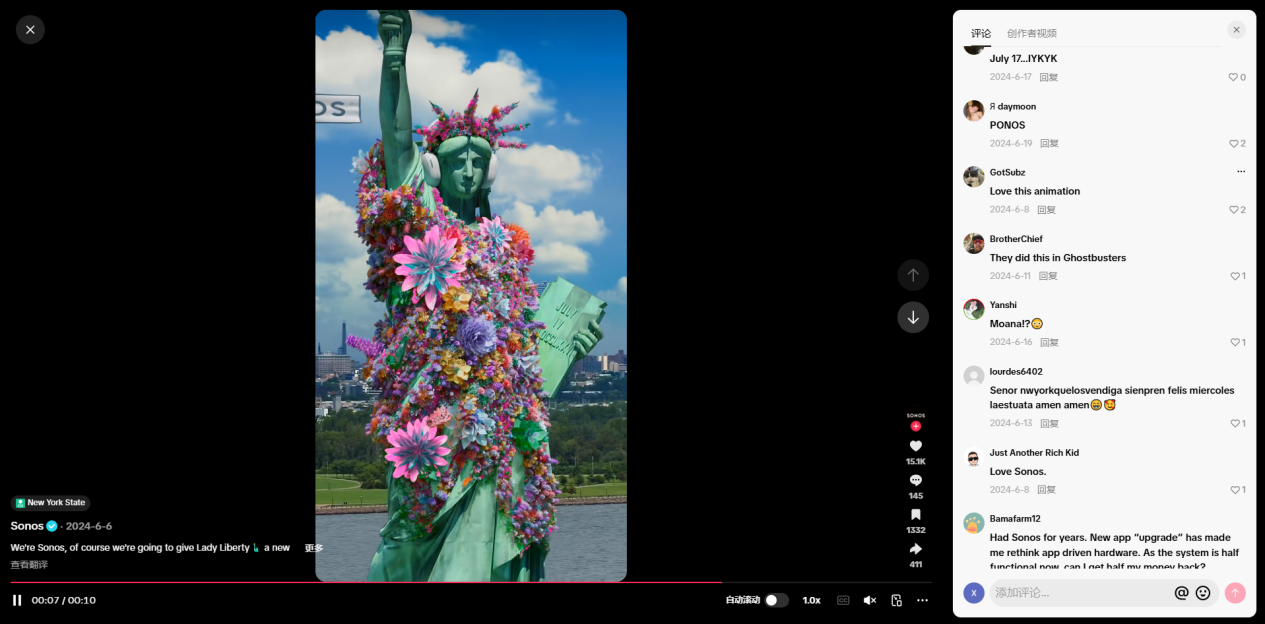Reply to BrotherChief's comment

click(1048, 276)
